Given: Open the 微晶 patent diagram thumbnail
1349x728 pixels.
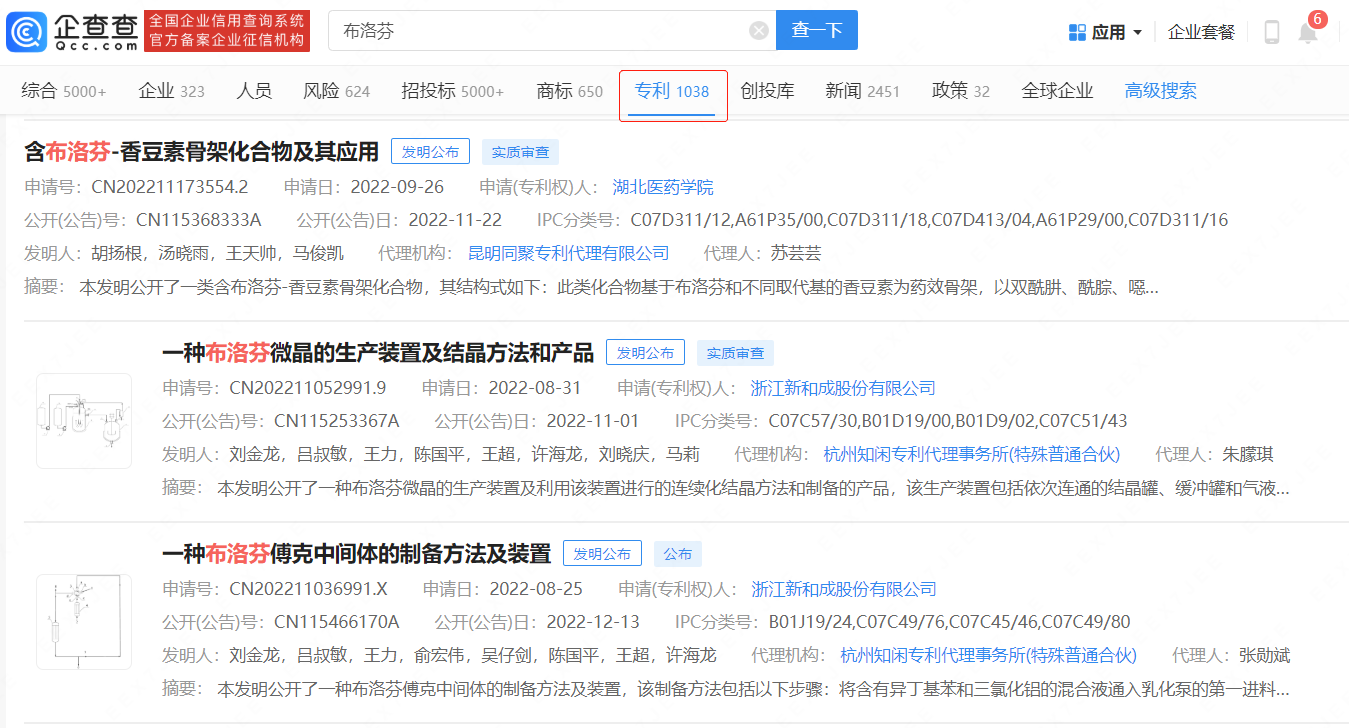Looking at the screenshot, I should tap(84, 421).
